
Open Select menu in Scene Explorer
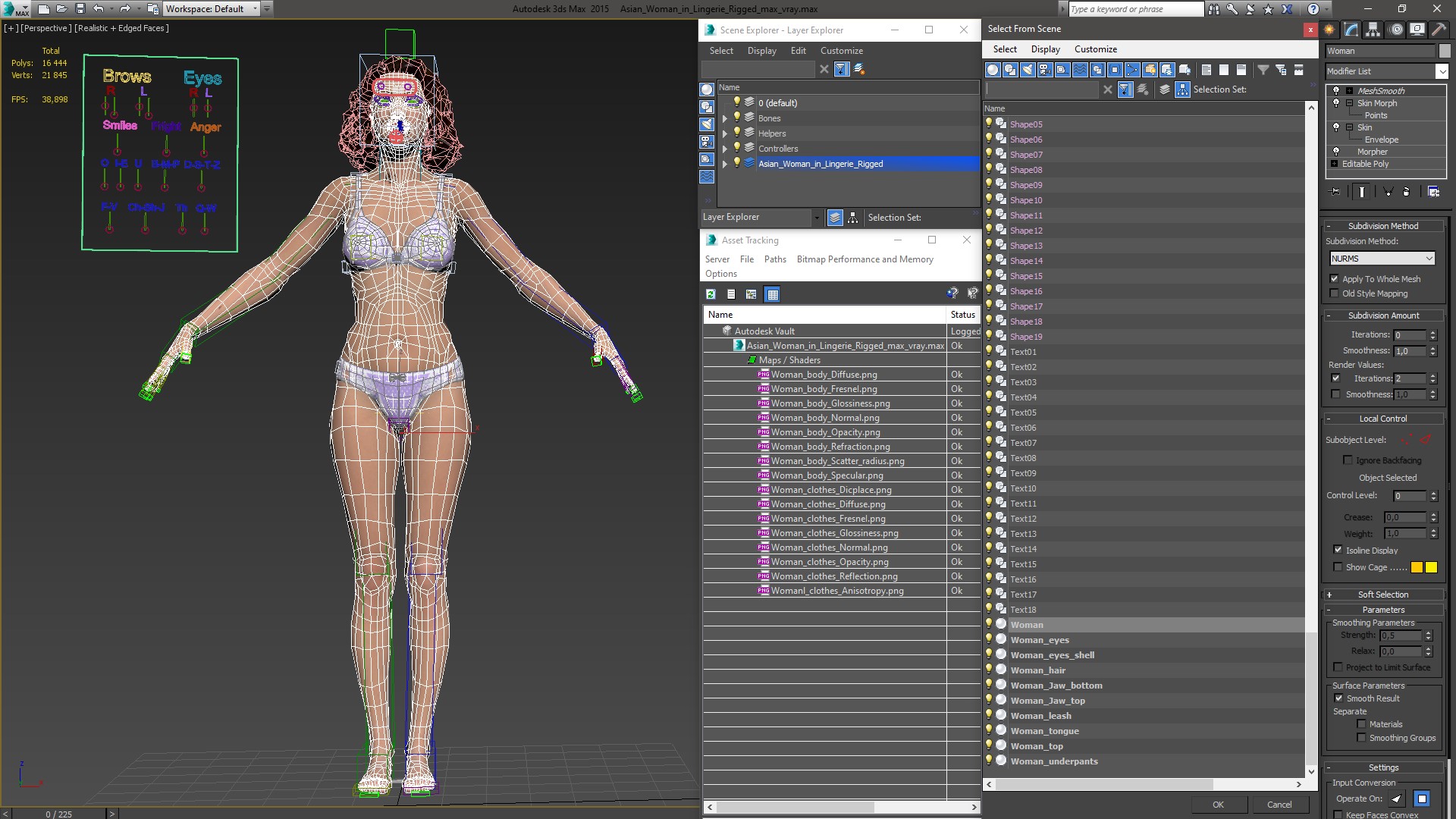point(721,51)
